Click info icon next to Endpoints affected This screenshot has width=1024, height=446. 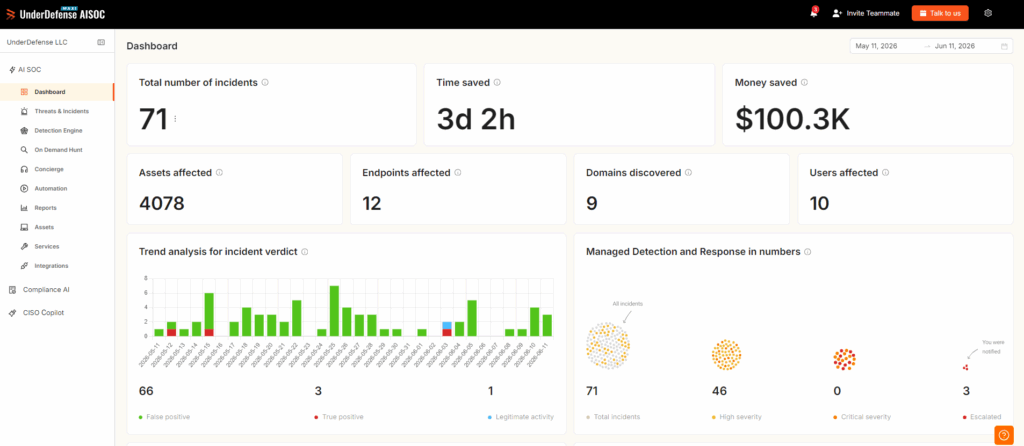[458, 172]
